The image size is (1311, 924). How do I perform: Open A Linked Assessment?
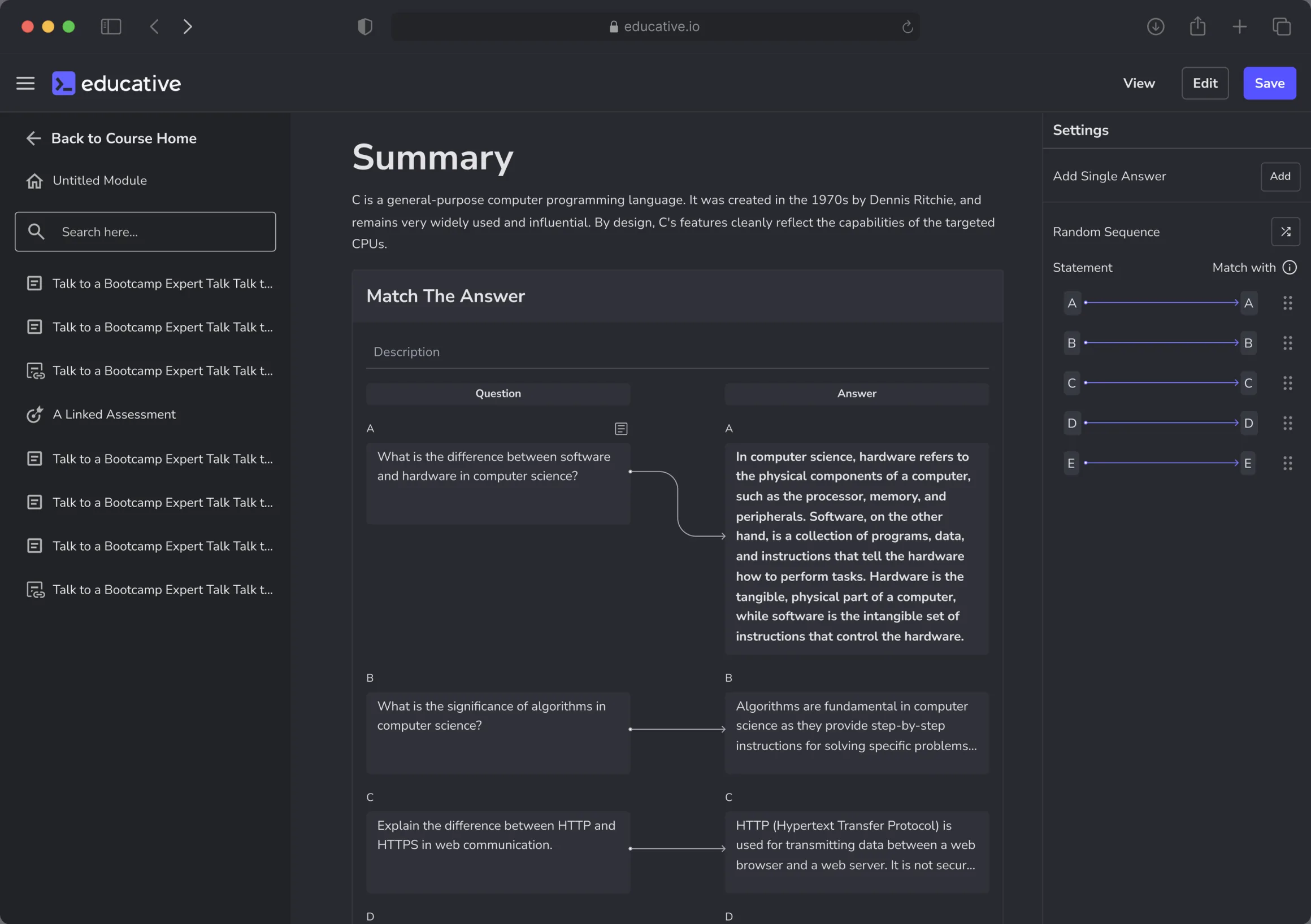(x=114, y=415)
